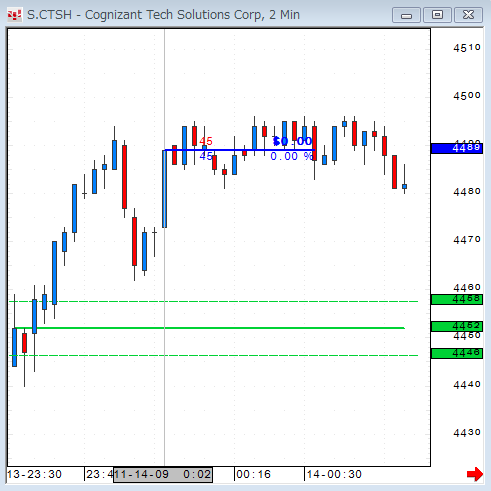Click the last blue candlestick at right
Screen dimensions: 491x491
pos(404,186)
